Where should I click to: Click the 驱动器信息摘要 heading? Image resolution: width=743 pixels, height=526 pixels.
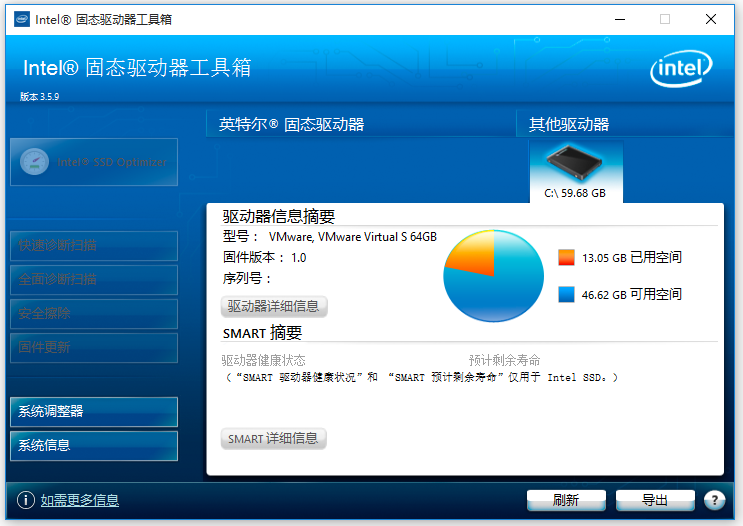[279, 217]
